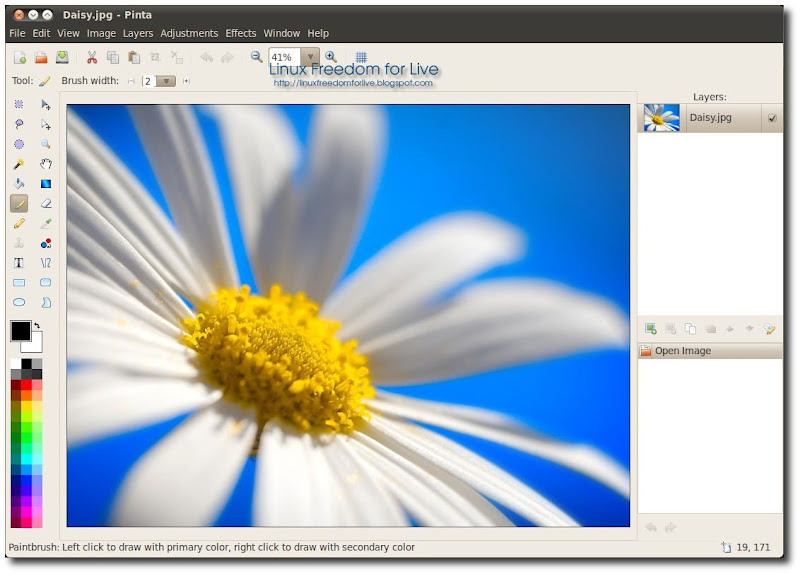Select the Rectangle shape tool
Image resolution: width=800 pixels, height=574 pixels.
(19, 283)
